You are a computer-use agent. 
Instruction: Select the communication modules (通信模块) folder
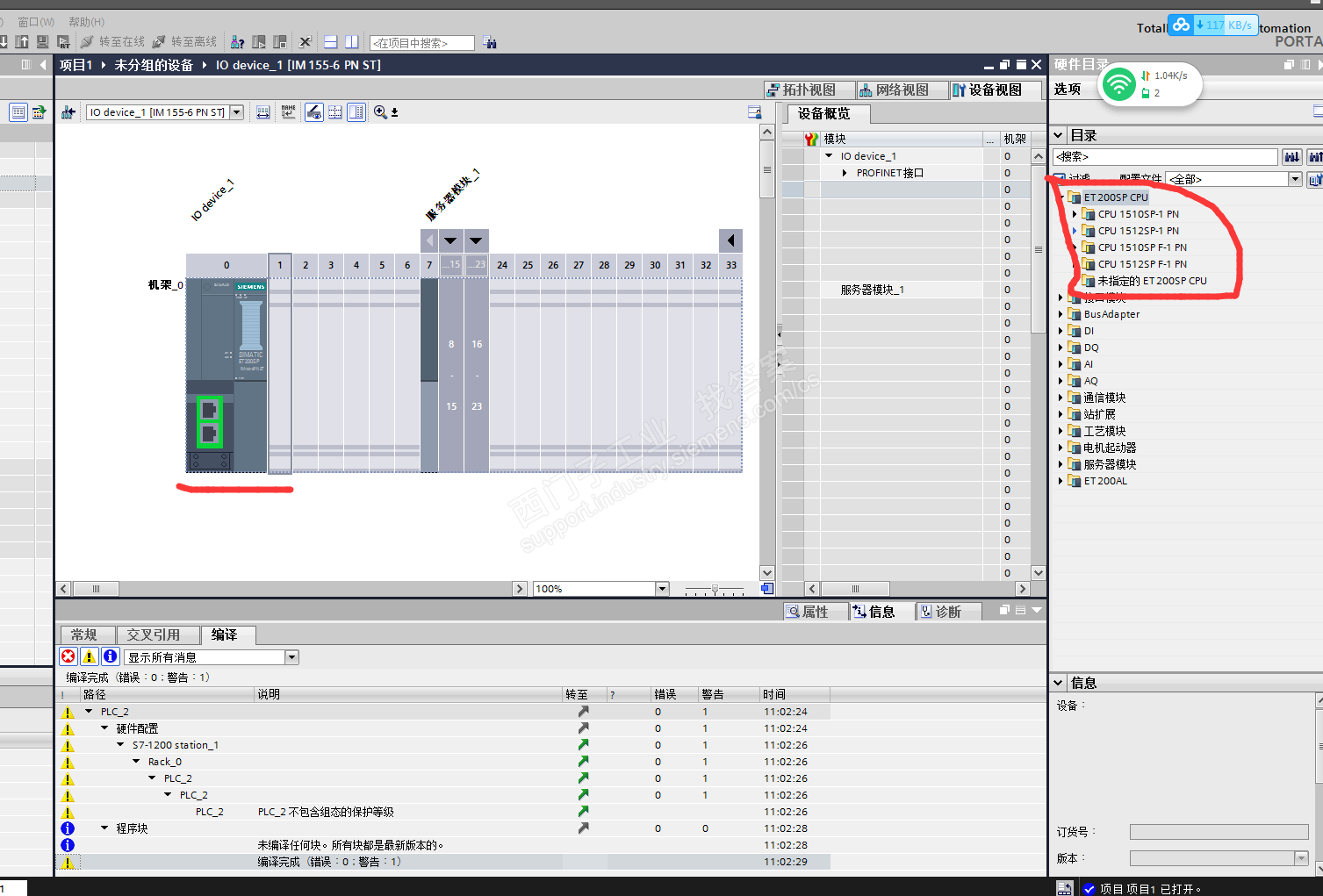pyautogui.click(x=1104, y=398)
